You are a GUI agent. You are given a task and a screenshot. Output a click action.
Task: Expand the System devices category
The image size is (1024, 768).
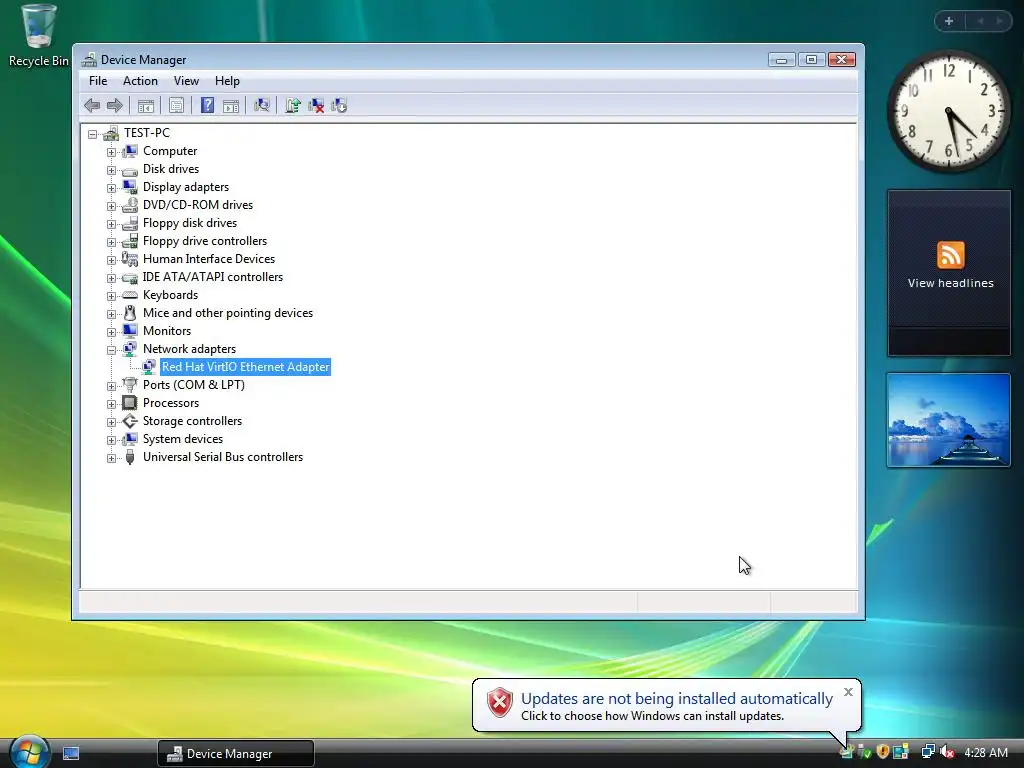[x=111, y=440]
